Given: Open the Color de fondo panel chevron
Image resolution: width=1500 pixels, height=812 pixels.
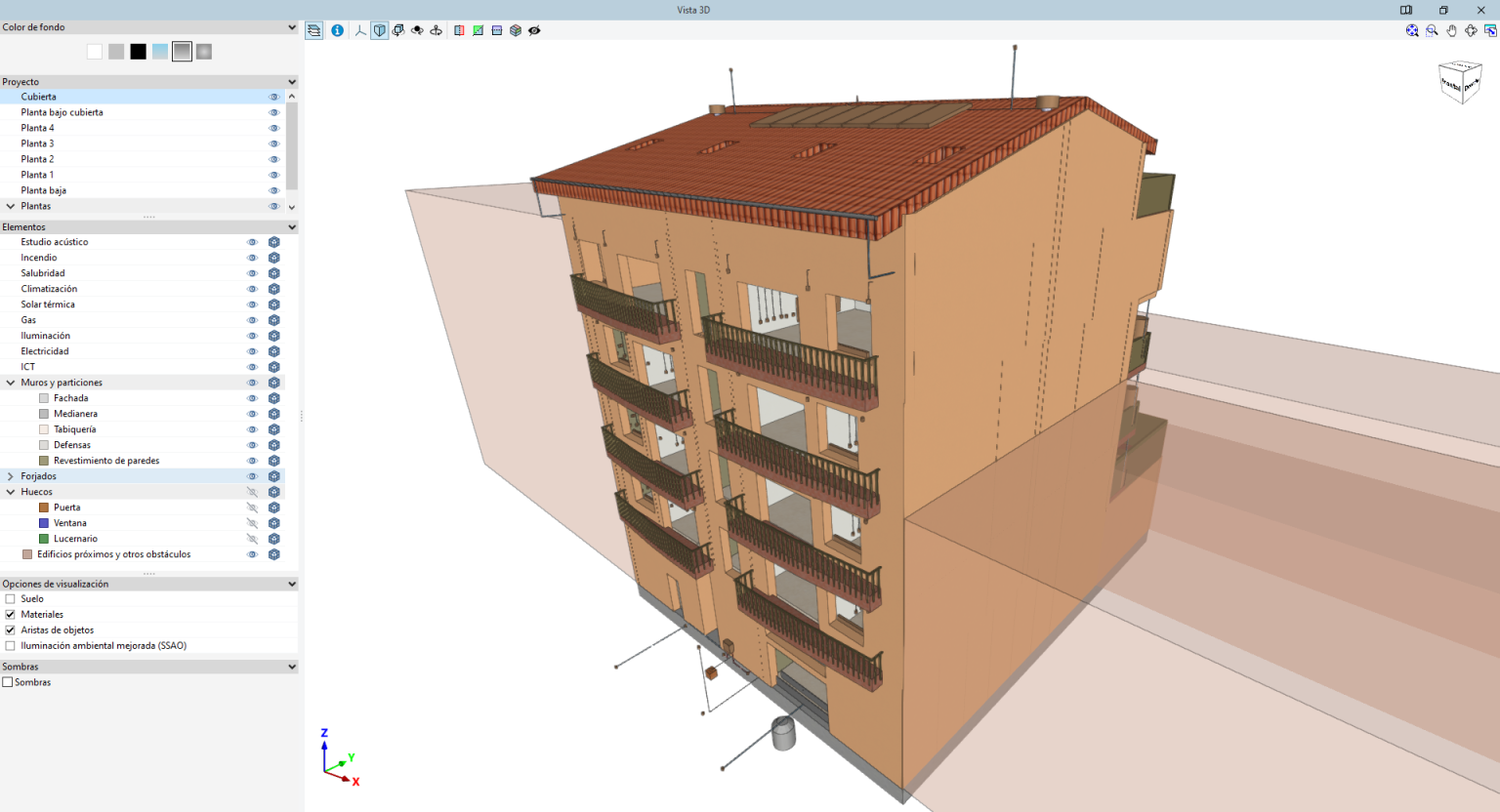Looking at the screenshot, I should pyautogui.click(x=290, y=26).
